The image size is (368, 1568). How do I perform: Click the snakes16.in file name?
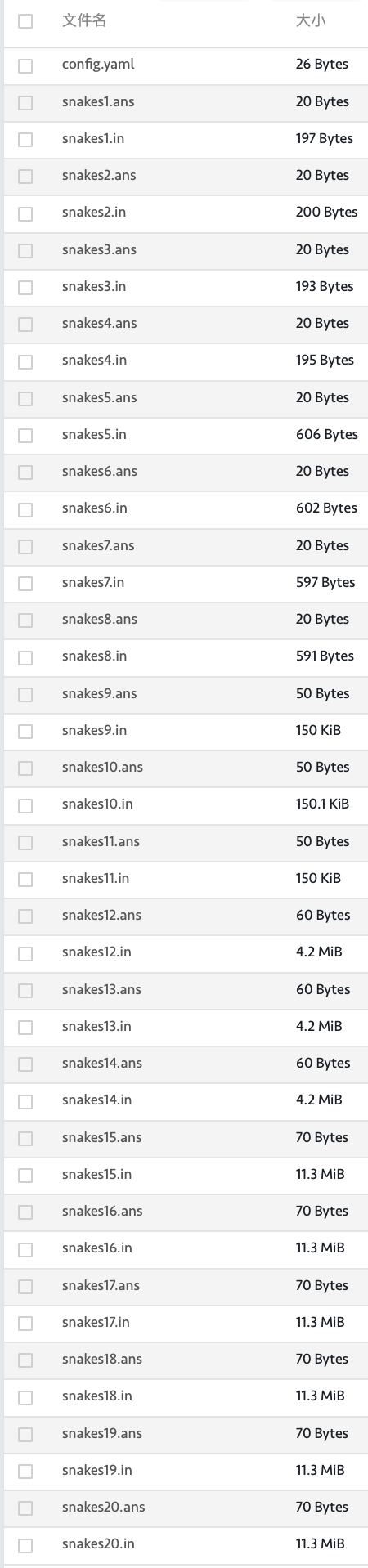[x=97, y=1248]
